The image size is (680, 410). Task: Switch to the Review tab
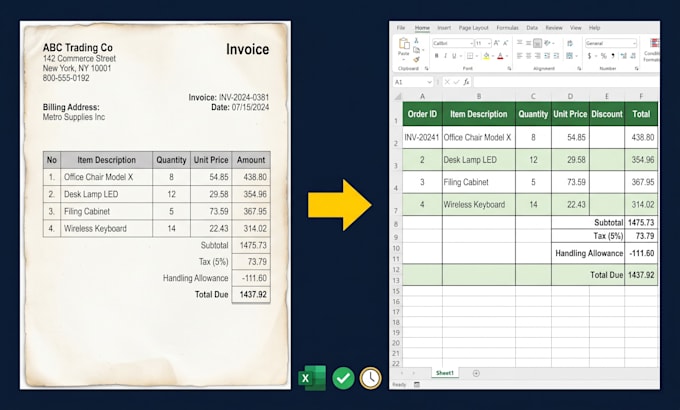pyautogui.click(x=554, y=28)
